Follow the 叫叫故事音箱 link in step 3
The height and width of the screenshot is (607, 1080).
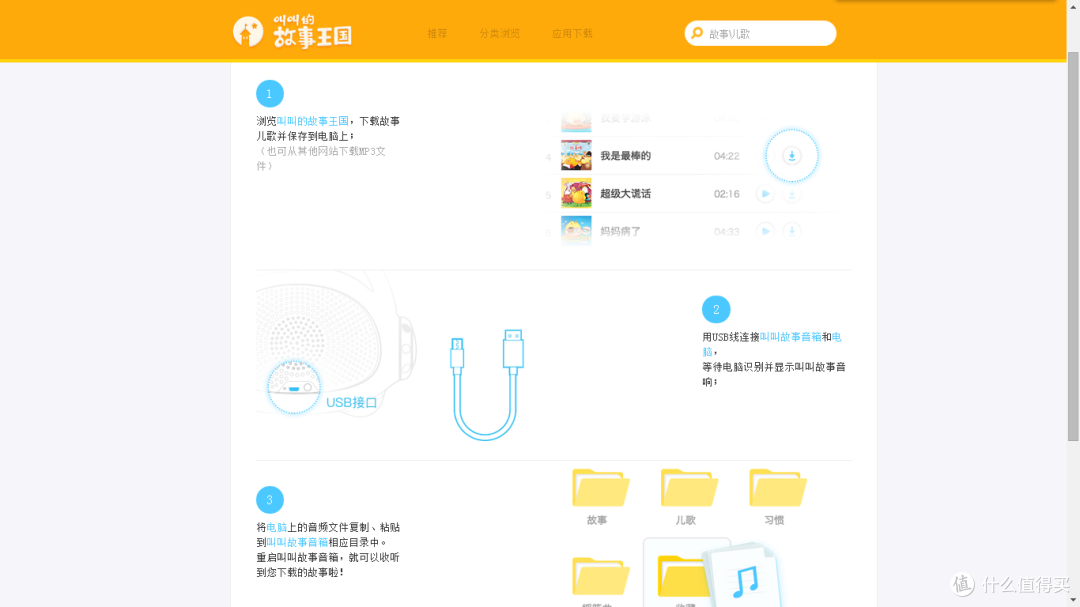[x=297, y=542]
